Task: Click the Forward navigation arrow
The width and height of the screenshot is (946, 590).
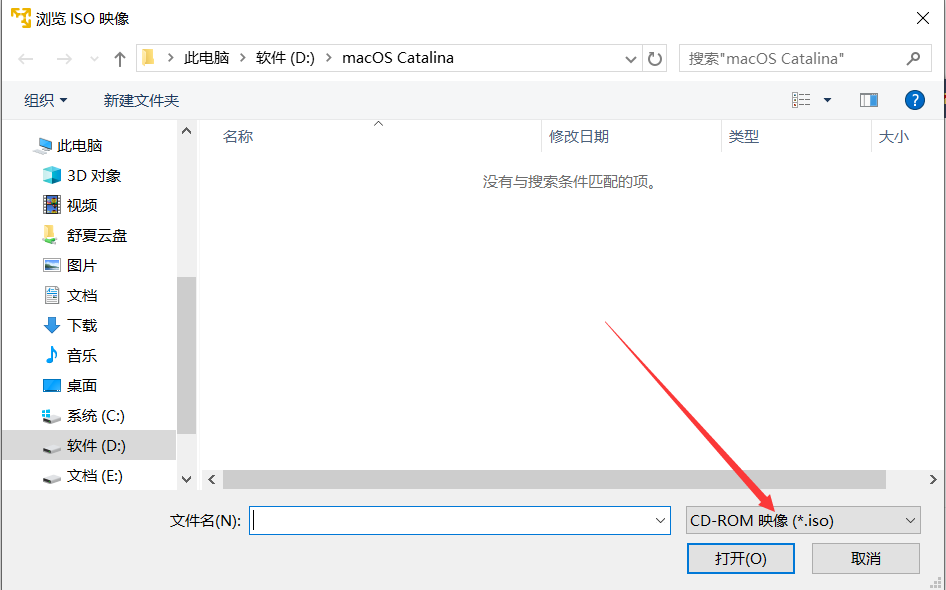Action: coord(64,59)
